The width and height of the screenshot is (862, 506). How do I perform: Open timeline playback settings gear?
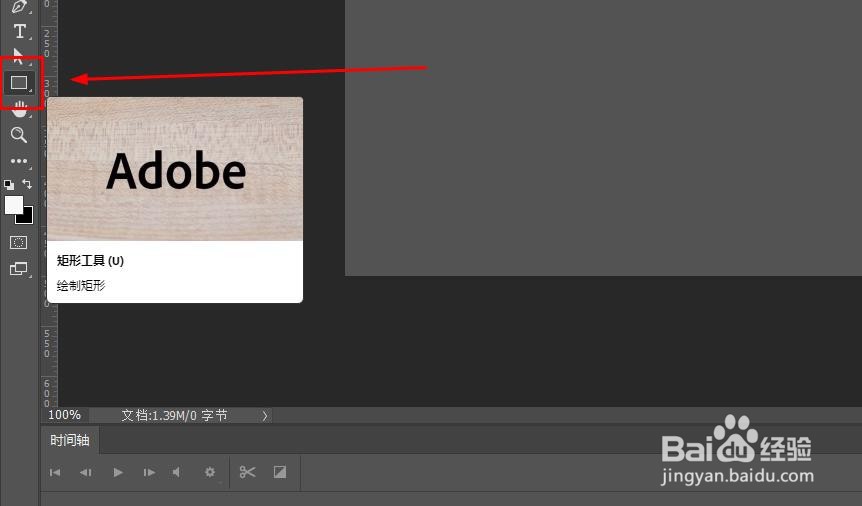click(x=210, y=472)
